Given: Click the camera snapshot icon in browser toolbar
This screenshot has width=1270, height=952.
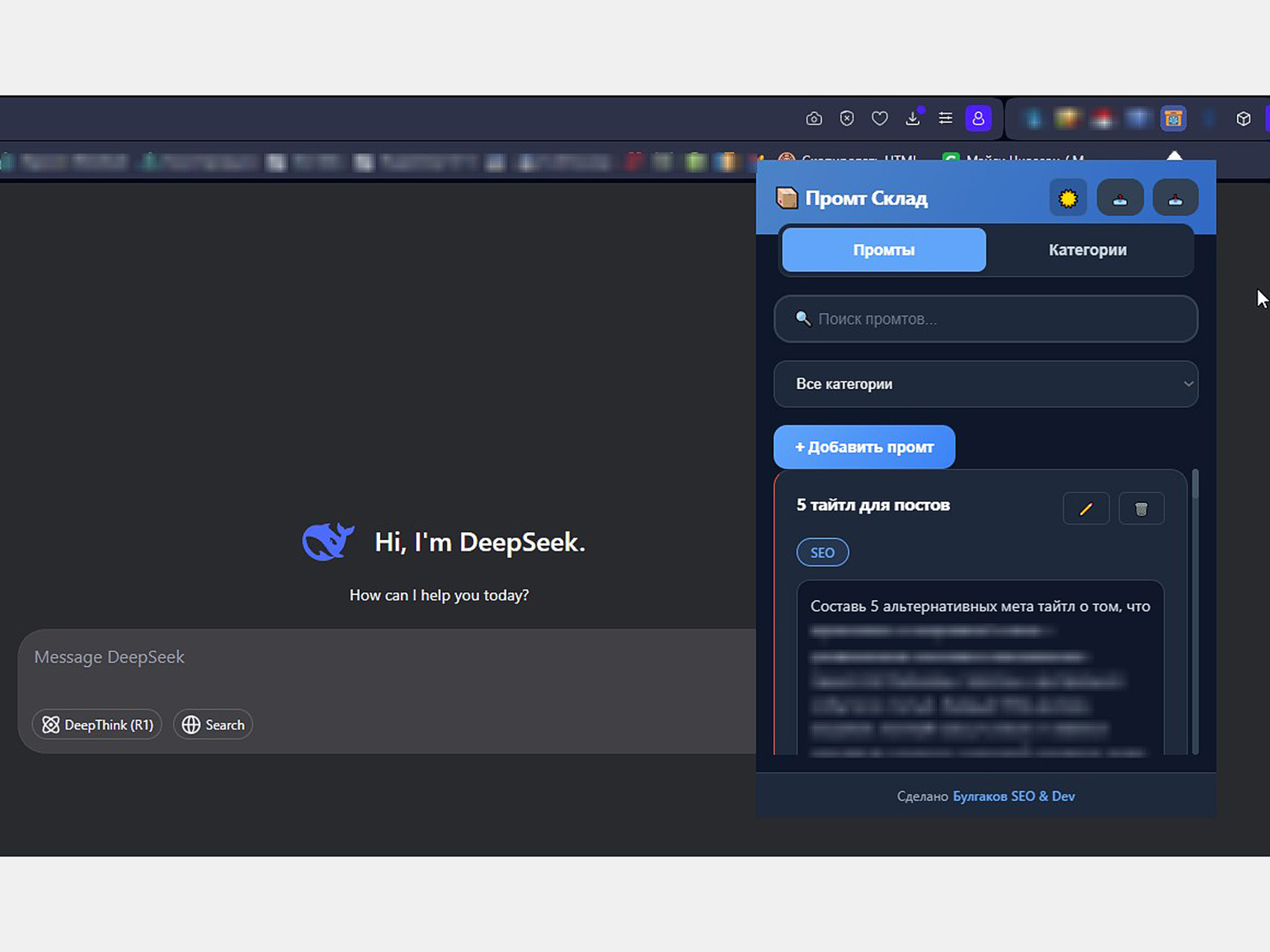Looking at the screenshot, I should coord(814,119).
